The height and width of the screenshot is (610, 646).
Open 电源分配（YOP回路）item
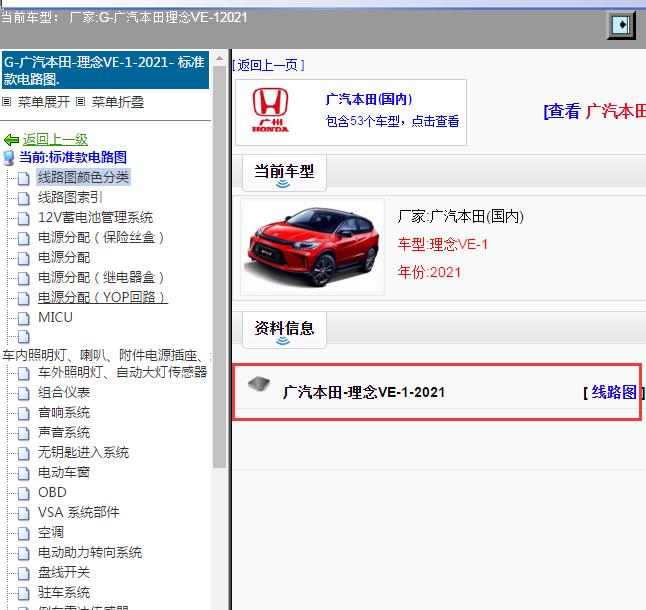(x=103, y=297)
